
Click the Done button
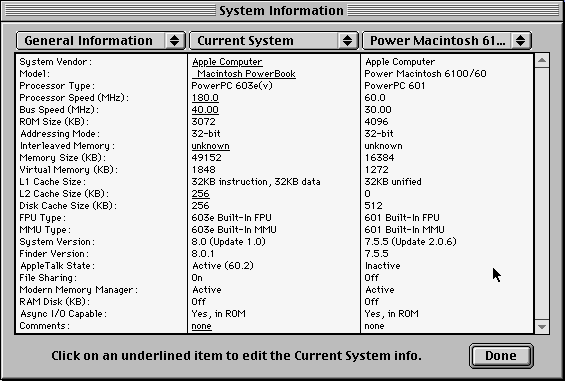(501, 356)
